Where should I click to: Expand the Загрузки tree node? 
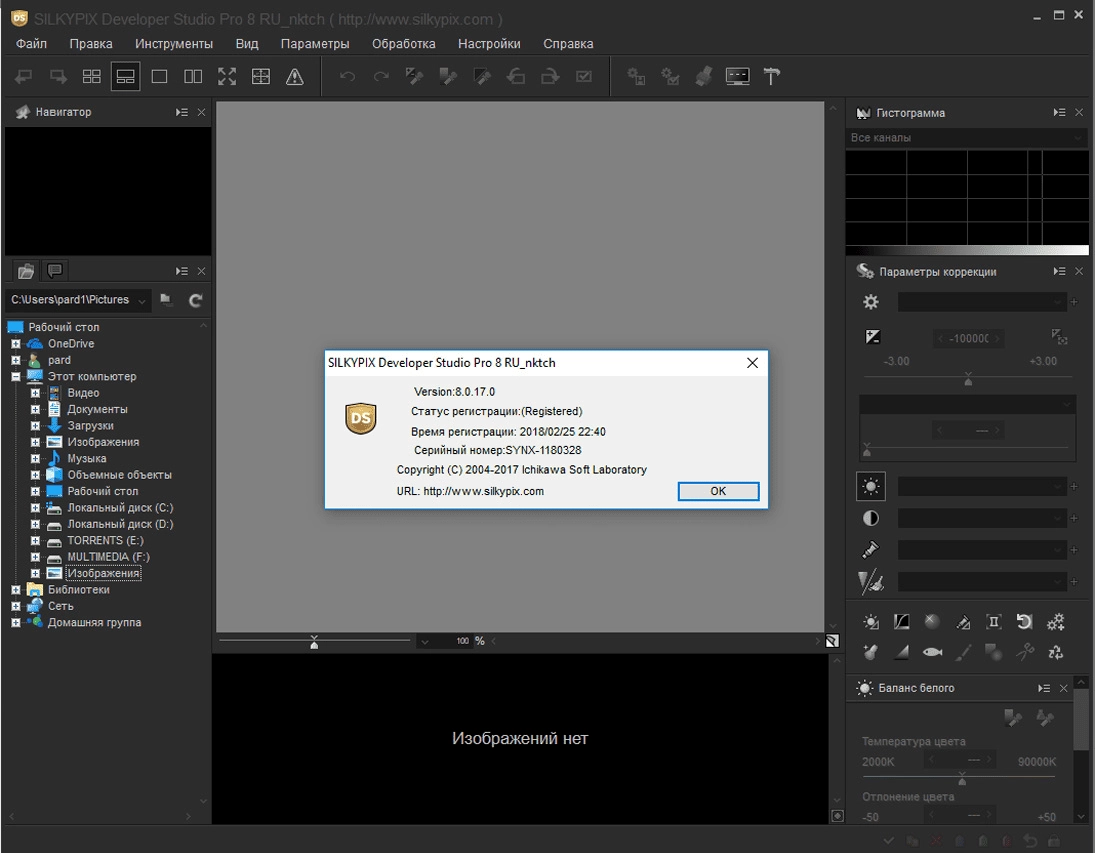35,425
